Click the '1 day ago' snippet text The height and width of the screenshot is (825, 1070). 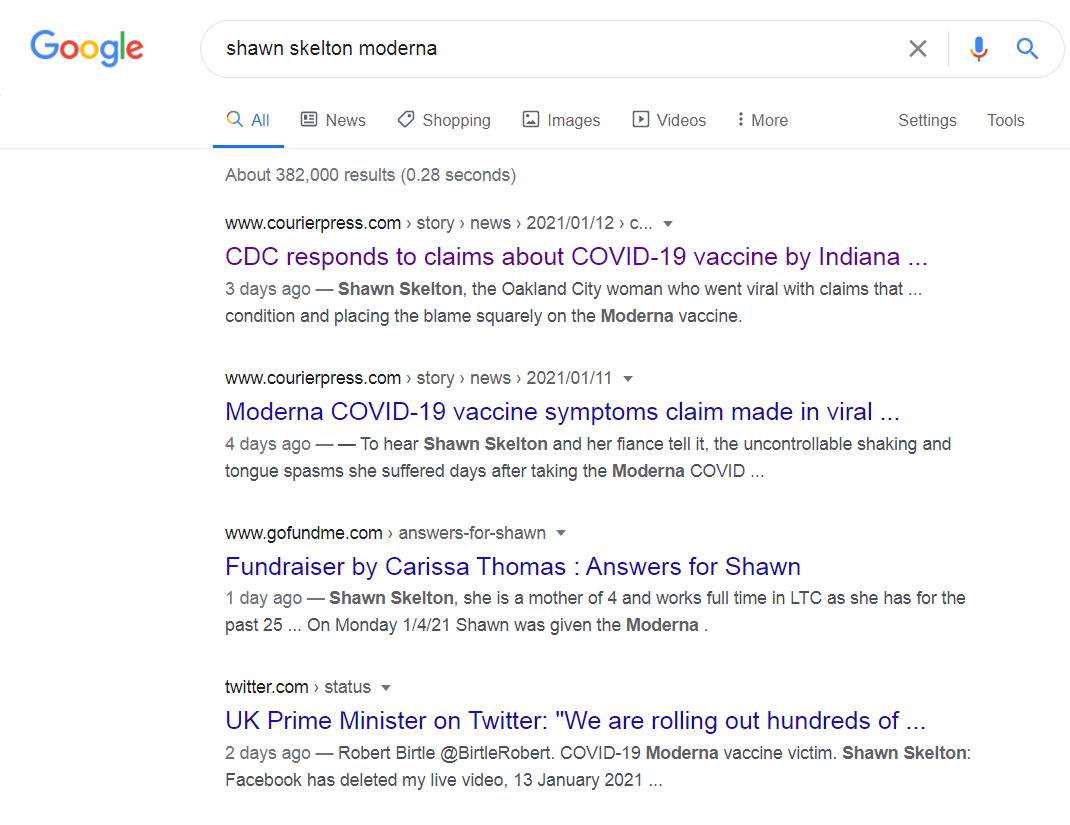point(263,598)
